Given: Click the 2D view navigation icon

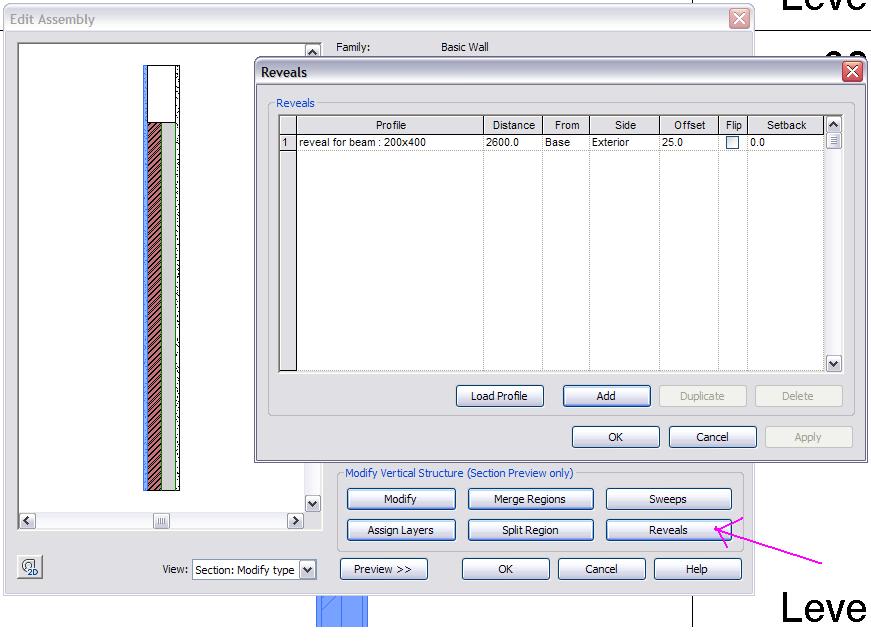Looking at the screenshot, I should click(x=30, y=567).
